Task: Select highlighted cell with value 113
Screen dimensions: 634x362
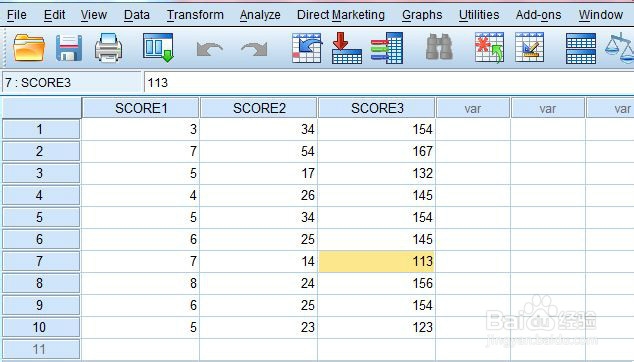Action: [x=377, y=261]
